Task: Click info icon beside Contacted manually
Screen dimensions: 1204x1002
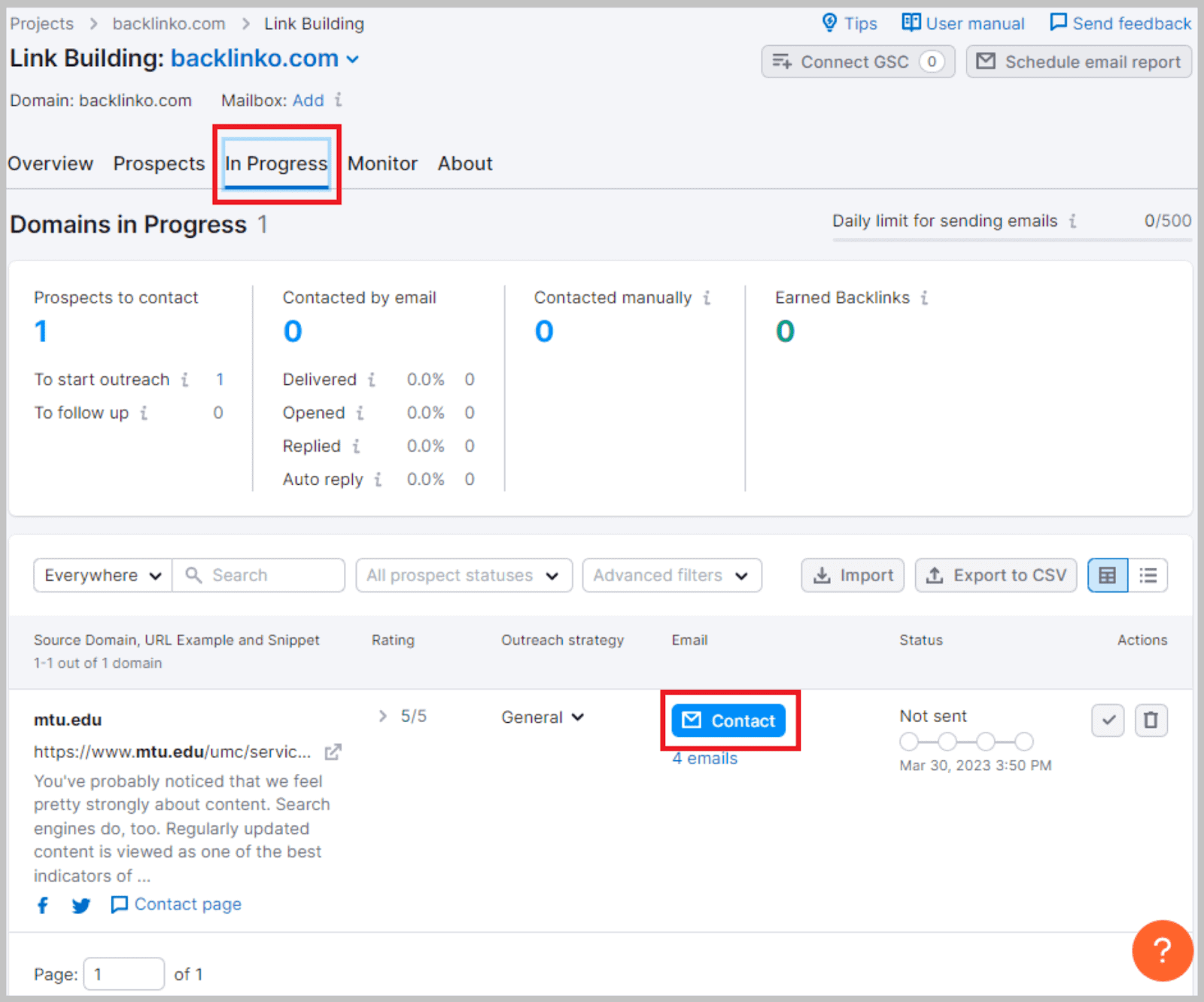Action: [707, 298]
